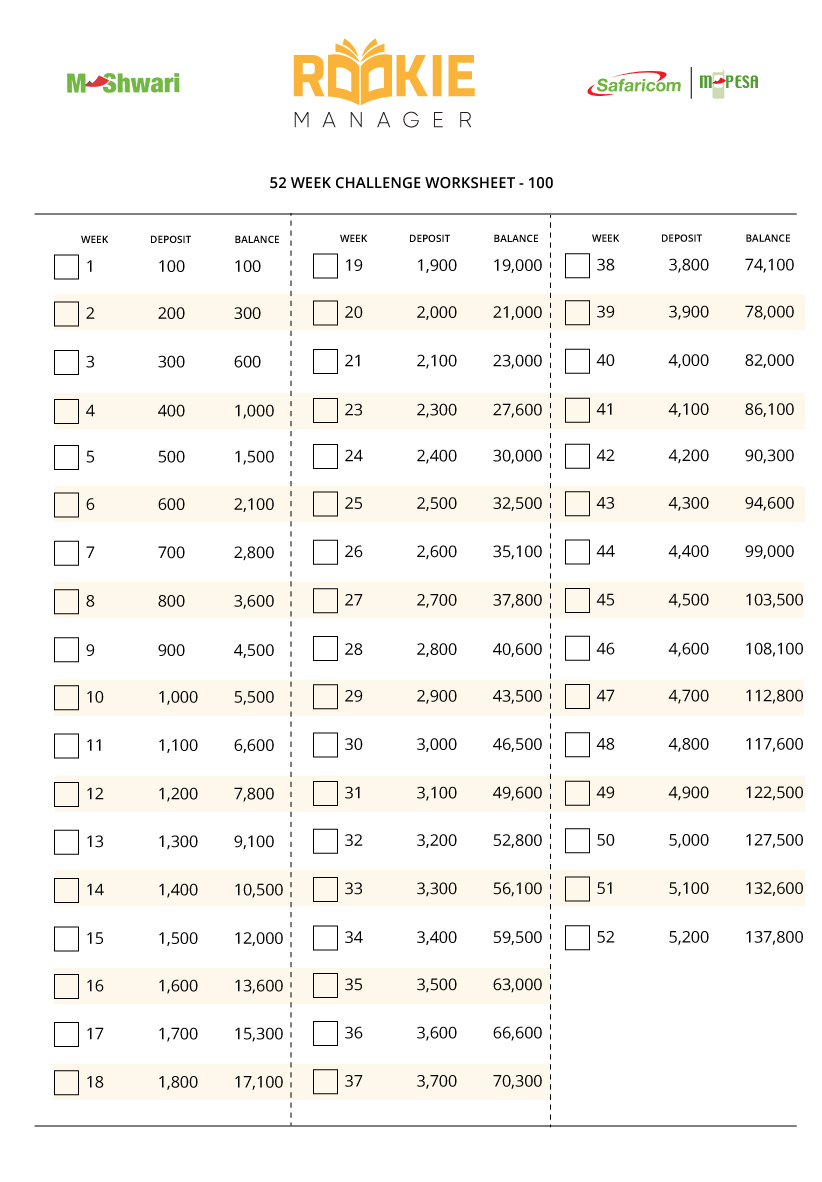Mark week 19 as completed
This screenshot has height=1182, width=822.
point(325,266)
